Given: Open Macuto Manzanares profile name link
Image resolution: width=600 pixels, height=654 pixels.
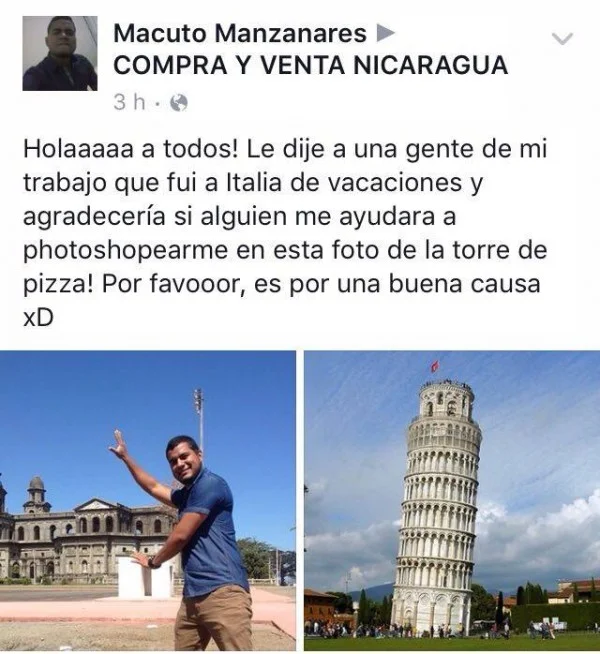Looking at the screenshot, I should (240, 33).
